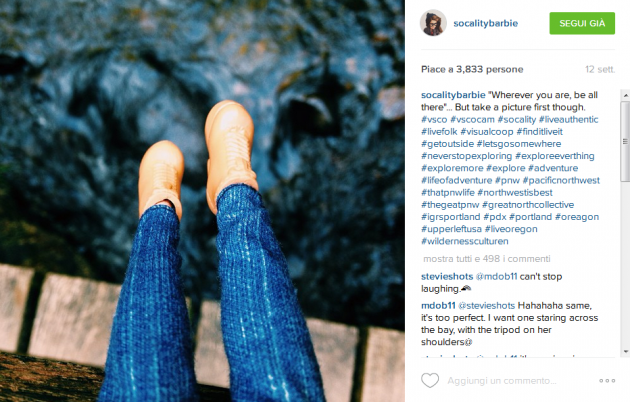
Task: Open the #vsco hashtag link
Action: (x=434, y=120)
